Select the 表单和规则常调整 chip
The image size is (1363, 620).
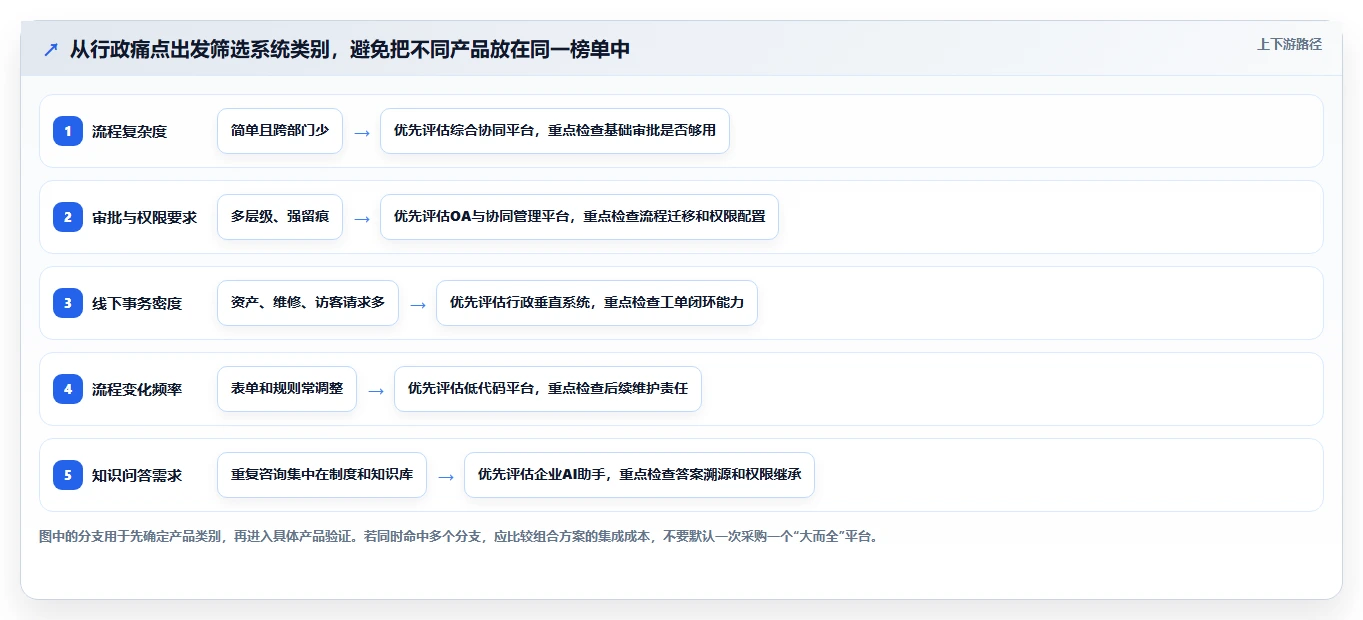tap(287, 389)
